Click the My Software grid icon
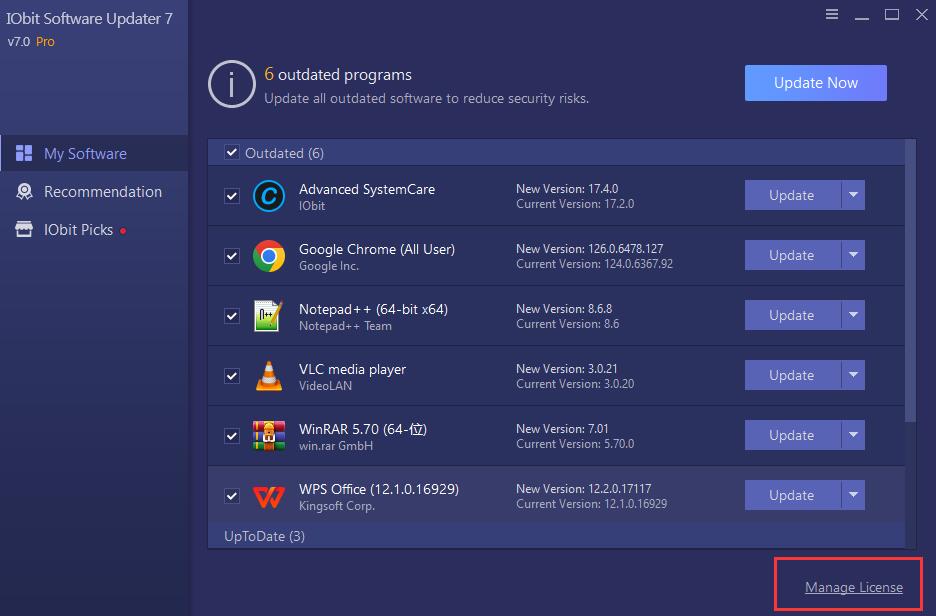The image size is (936, 616). (24, 153)
